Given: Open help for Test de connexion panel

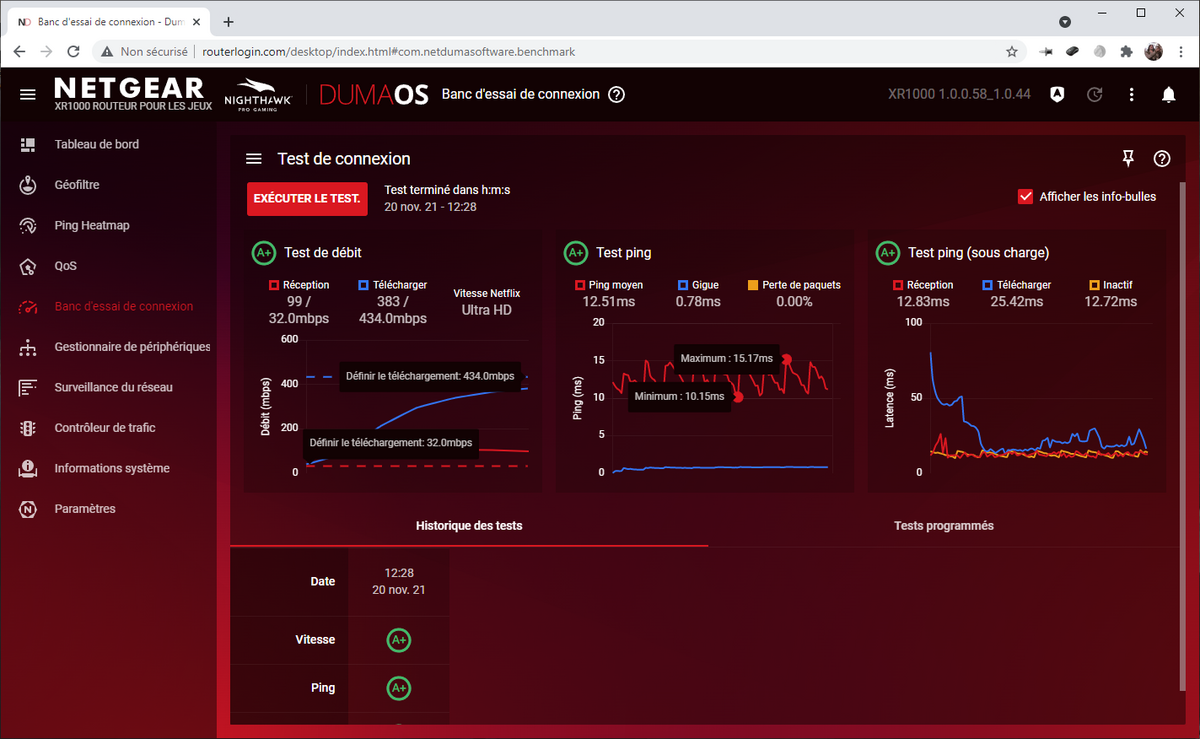Looking at the screenshot, I should tap(1162, 158).
